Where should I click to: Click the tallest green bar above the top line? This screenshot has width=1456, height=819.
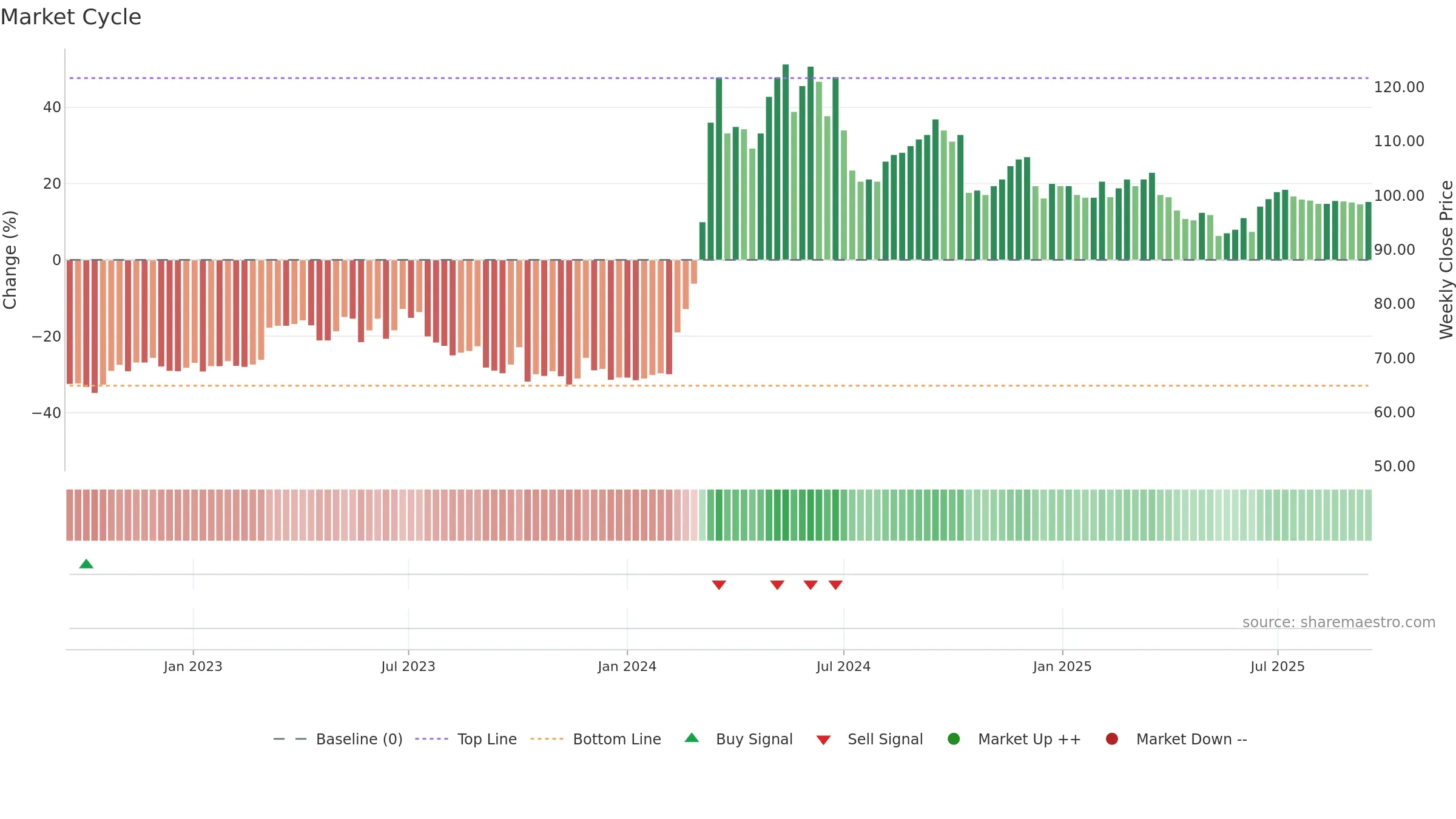coord(786,162)
